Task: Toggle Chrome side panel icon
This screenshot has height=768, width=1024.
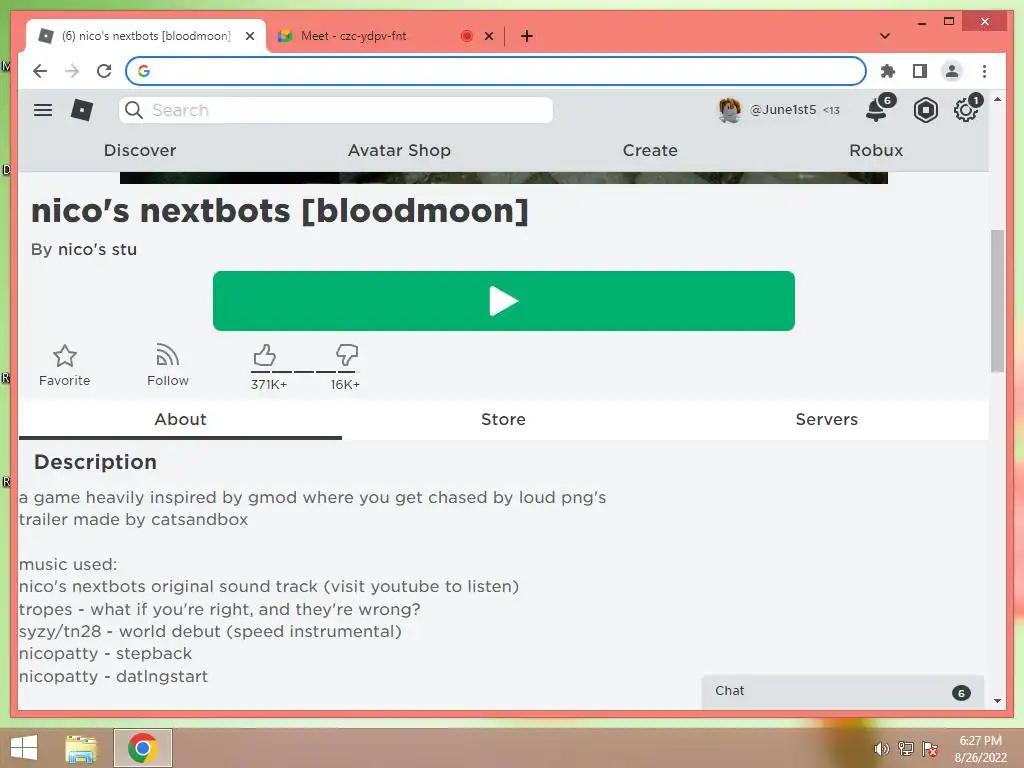Action: [920, 71]
